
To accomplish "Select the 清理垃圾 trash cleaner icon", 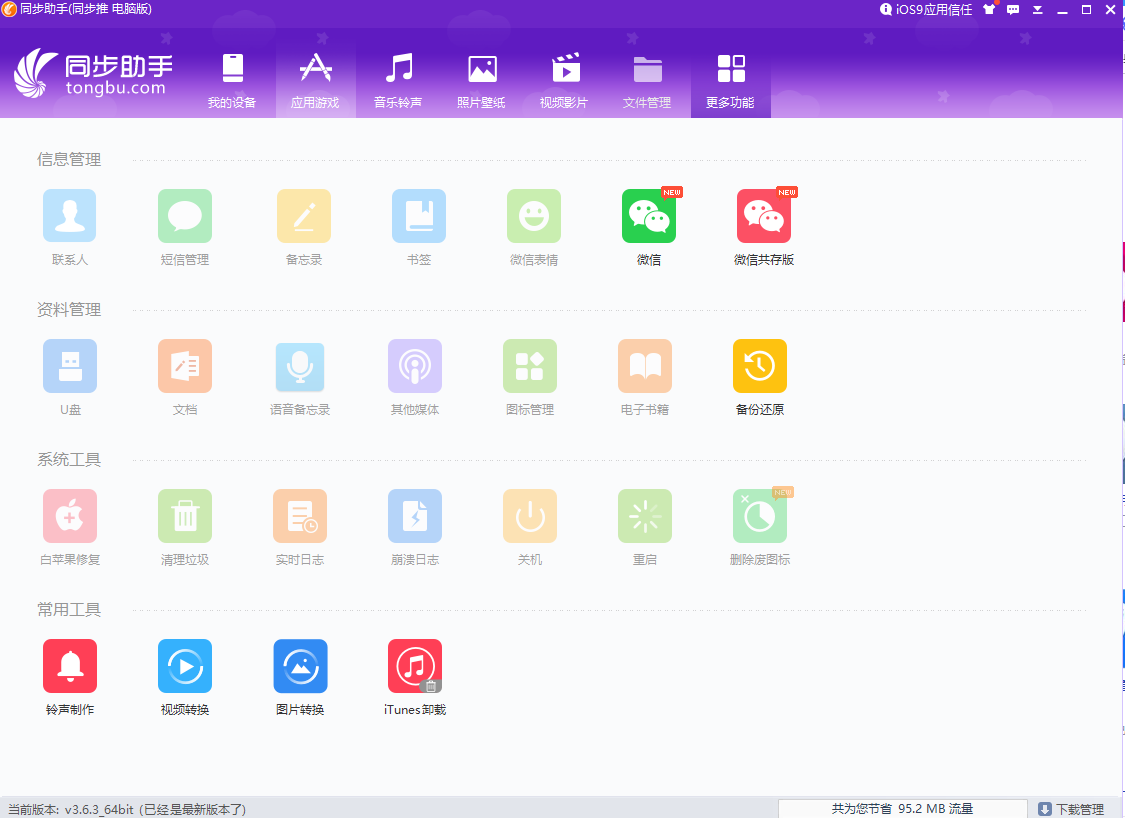I will 185,517.
